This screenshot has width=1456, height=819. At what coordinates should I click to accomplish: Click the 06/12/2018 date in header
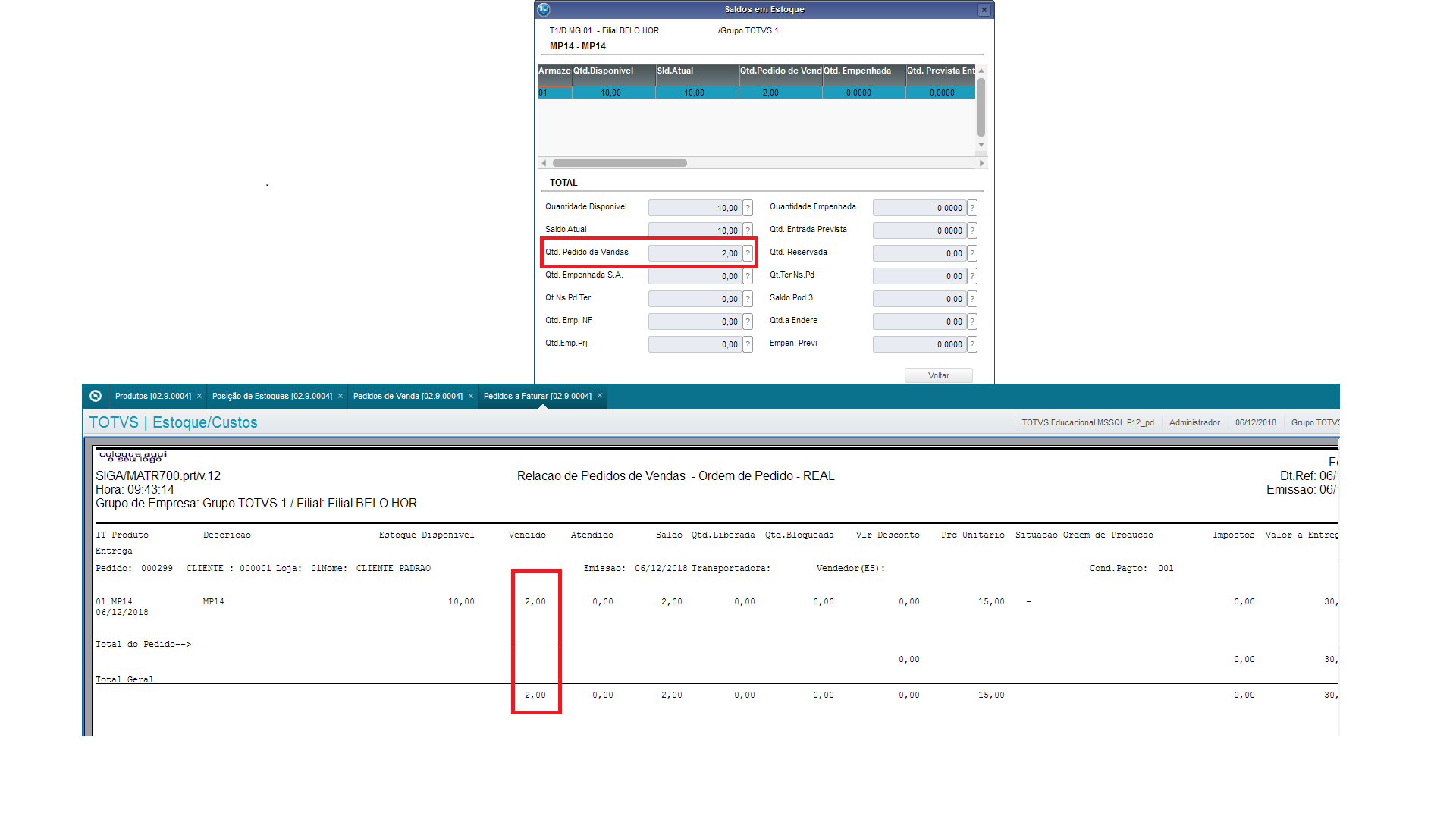point(1255,422)
